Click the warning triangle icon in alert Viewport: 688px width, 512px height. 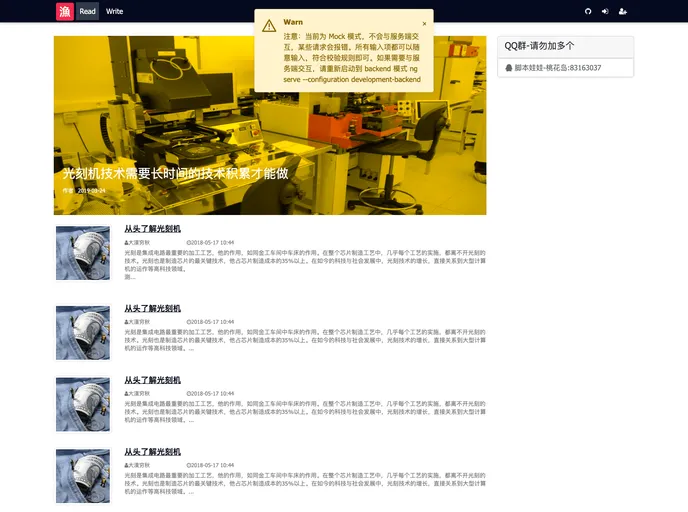[269, 25]
